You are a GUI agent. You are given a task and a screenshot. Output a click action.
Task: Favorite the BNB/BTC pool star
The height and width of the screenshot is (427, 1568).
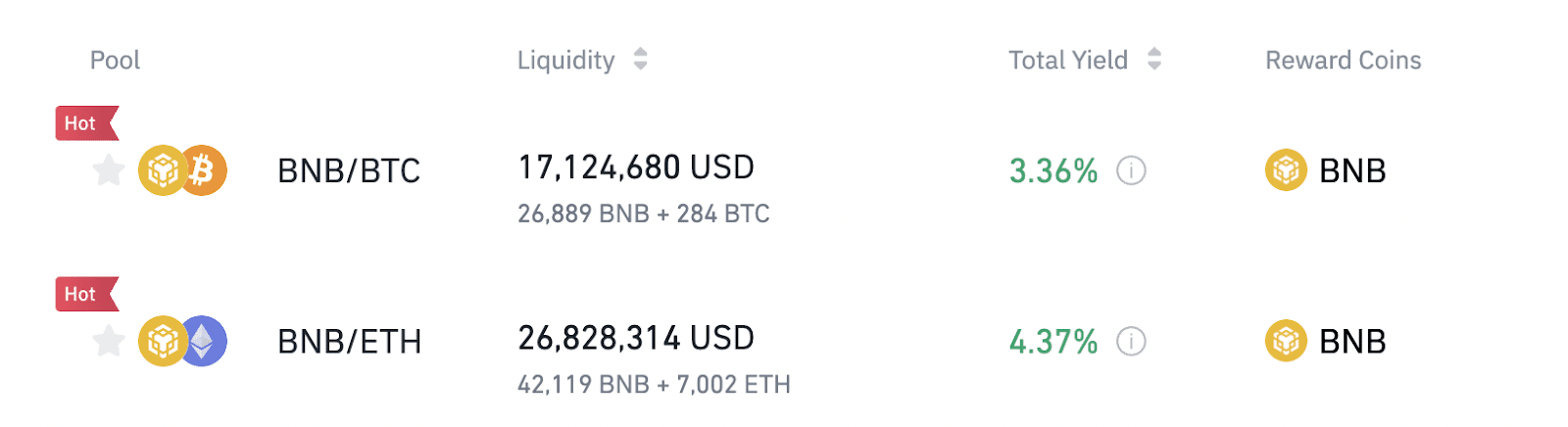click(108, 170)
